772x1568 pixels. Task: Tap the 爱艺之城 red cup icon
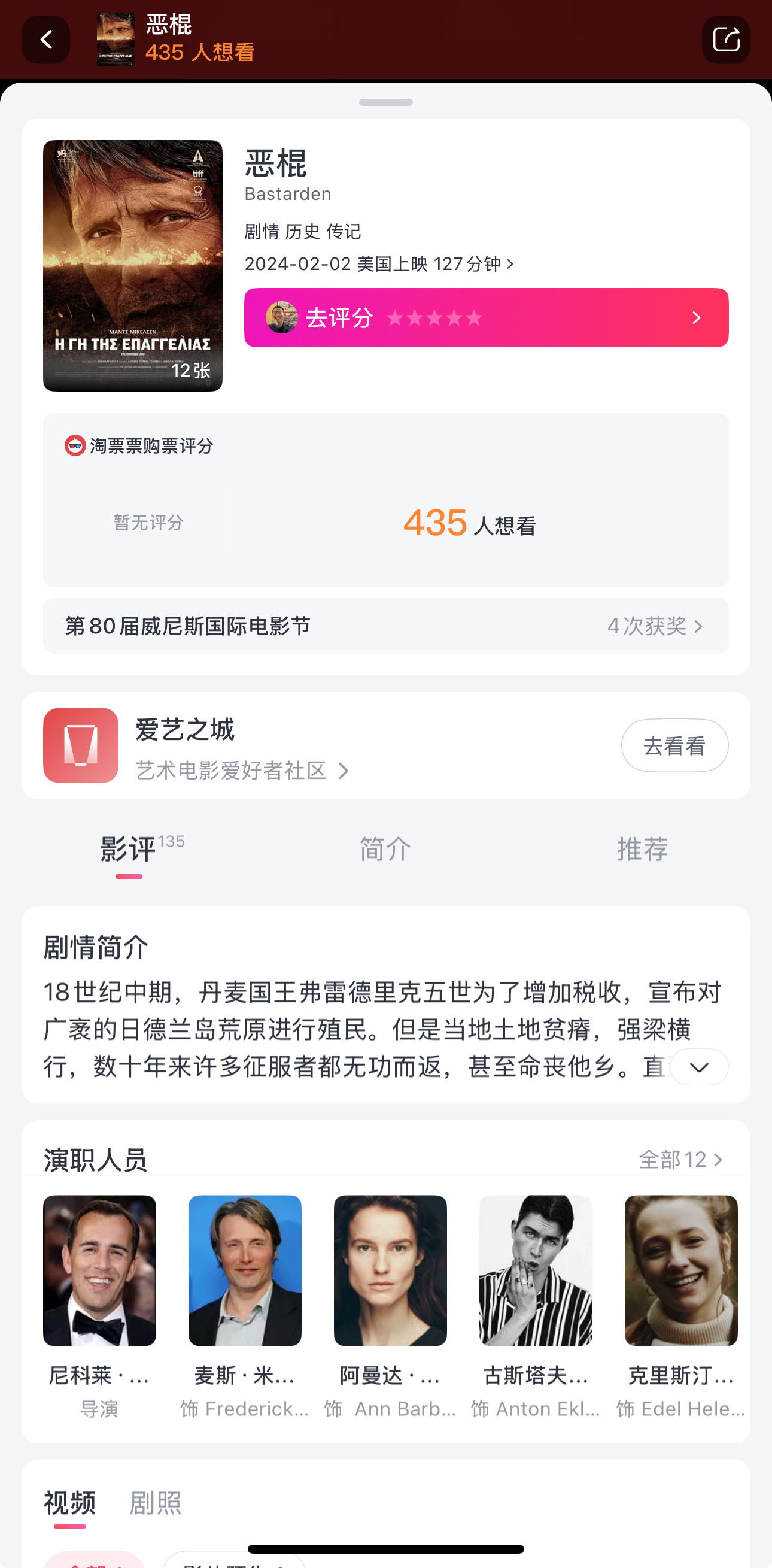(81, 745)
